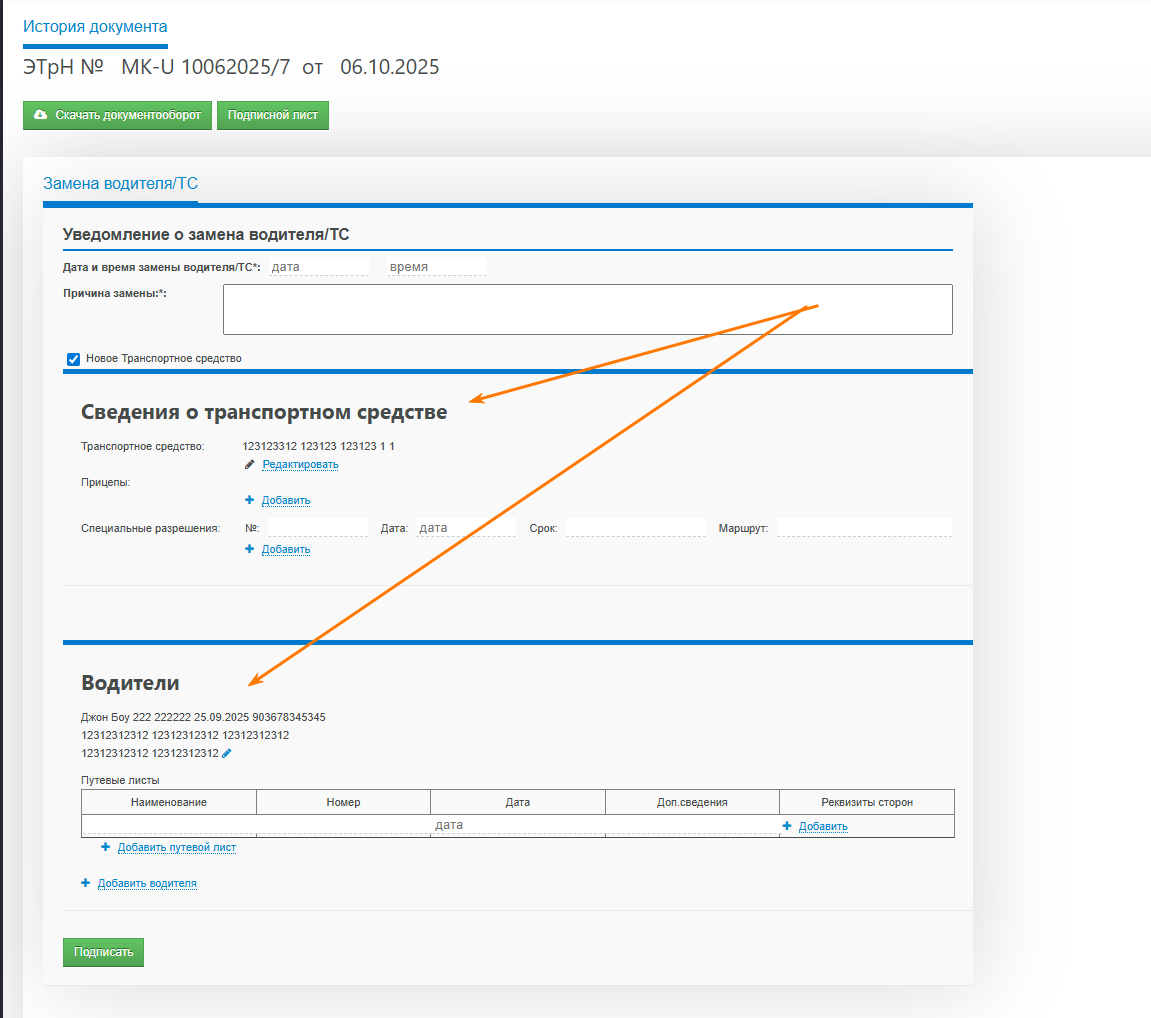Focus the replacement время field
The height and width of the screenshot is (1018, 1151).
click(437, 266)
